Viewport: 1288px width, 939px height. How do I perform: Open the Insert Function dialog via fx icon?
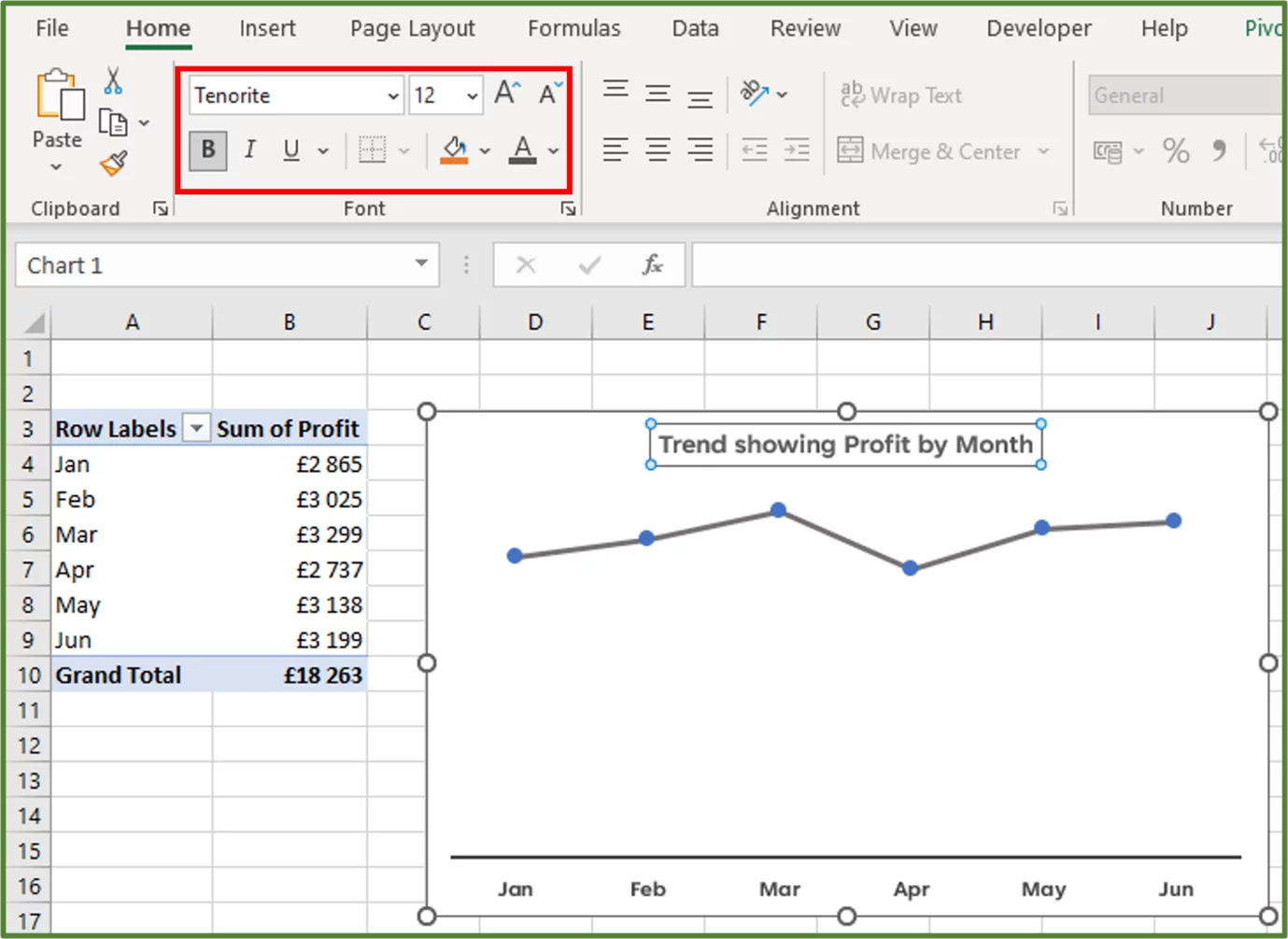(653, 264)
